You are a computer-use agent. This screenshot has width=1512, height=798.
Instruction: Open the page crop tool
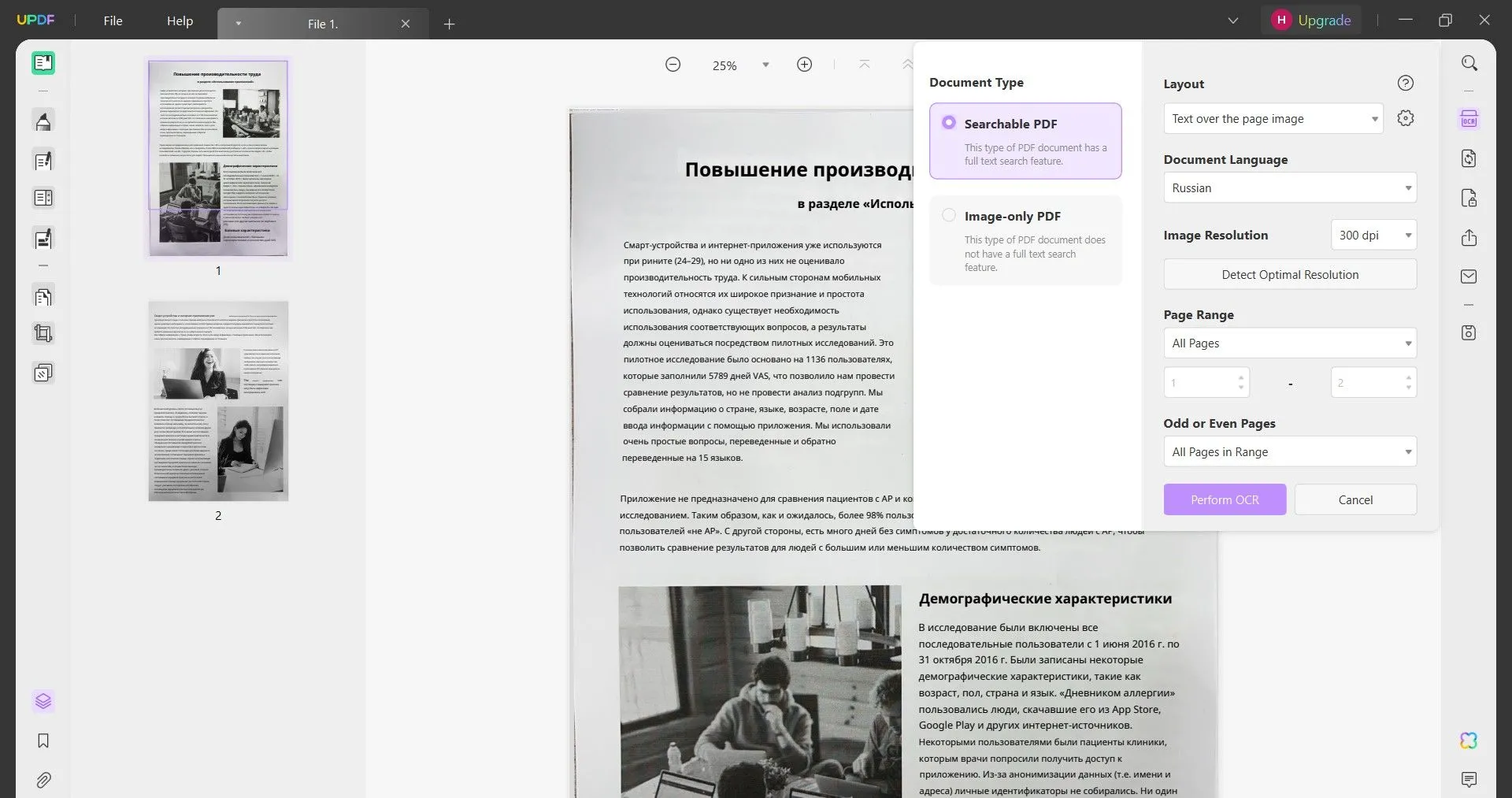coord(43,332)
